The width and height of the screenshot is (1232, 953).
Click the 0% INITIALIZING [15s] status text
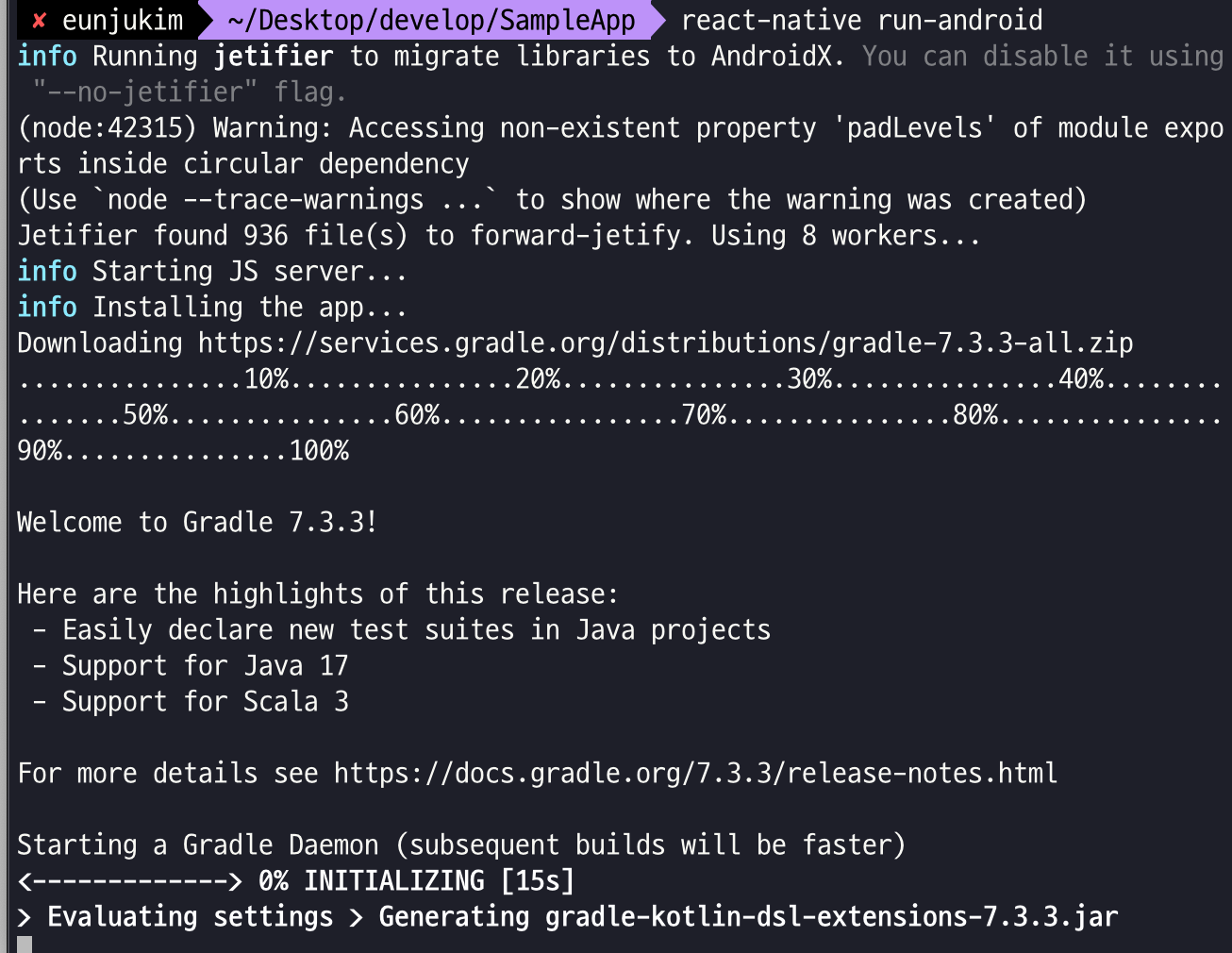pos(416,881)
